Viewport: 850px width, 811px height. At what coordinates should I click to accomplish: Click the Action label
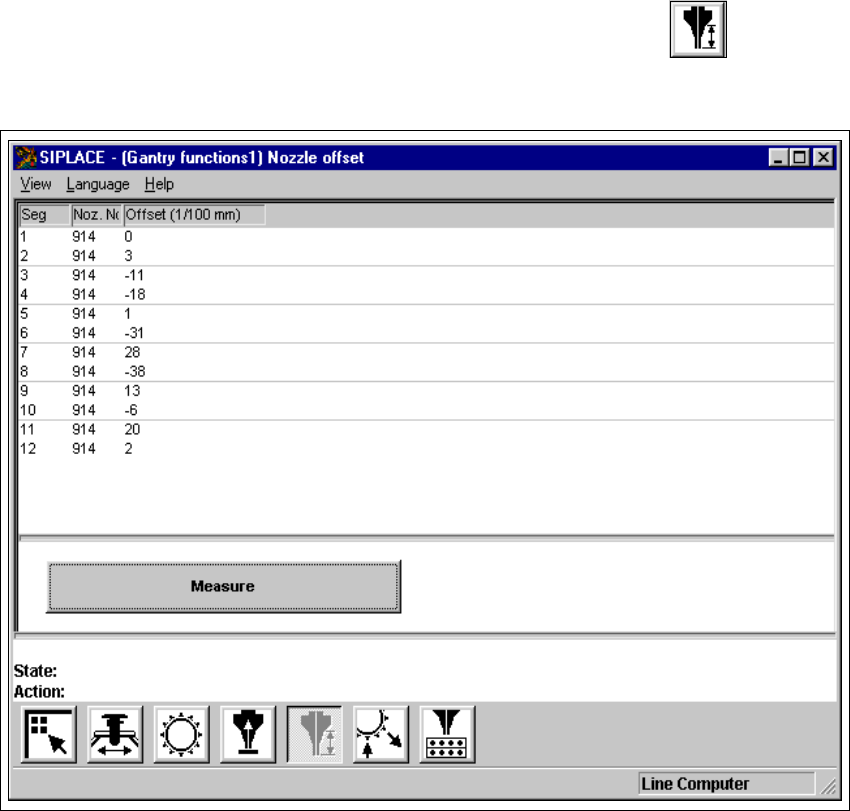click(39, 692)
